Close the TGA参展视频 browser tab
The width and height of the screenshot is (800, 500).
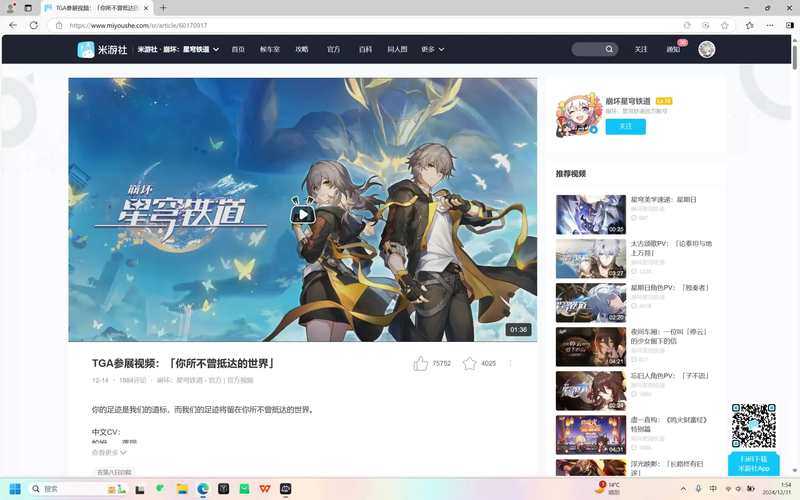click(146, 8)
